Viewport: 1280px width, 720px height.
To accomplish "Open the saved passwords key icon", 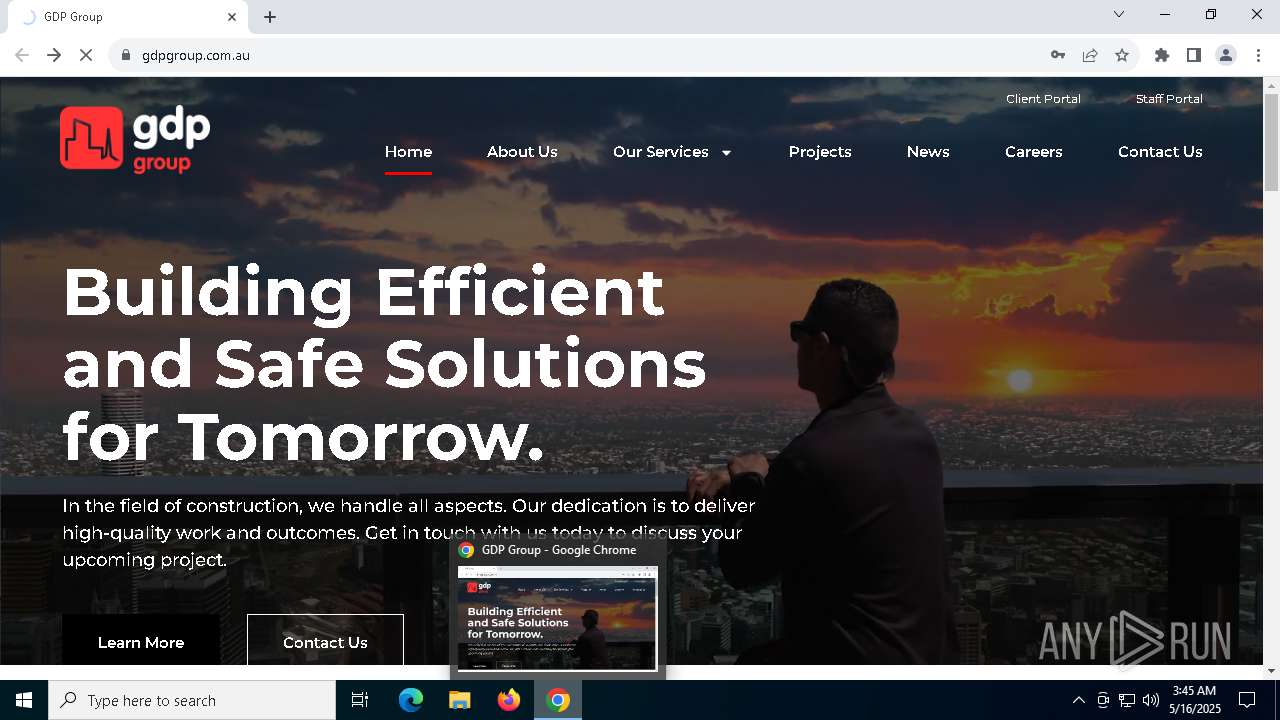I will tap(1058, 55).
